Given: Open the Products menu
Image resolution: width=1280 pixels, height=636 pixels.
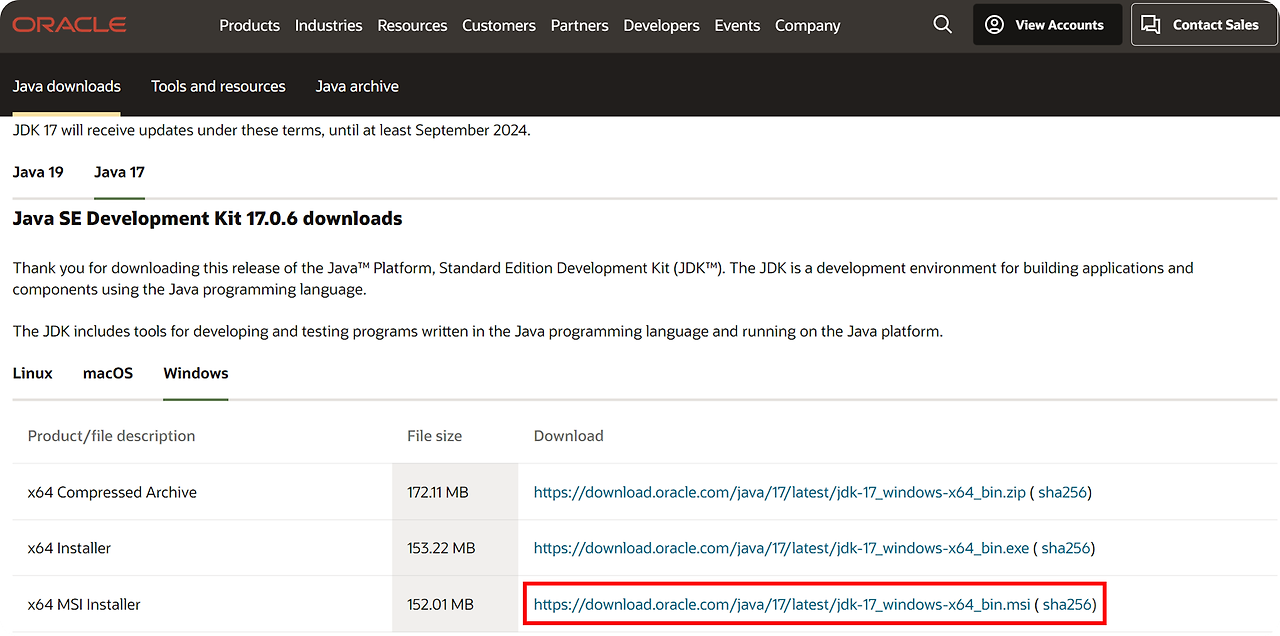Looking at the screenshot, I should tap(249, 25).
